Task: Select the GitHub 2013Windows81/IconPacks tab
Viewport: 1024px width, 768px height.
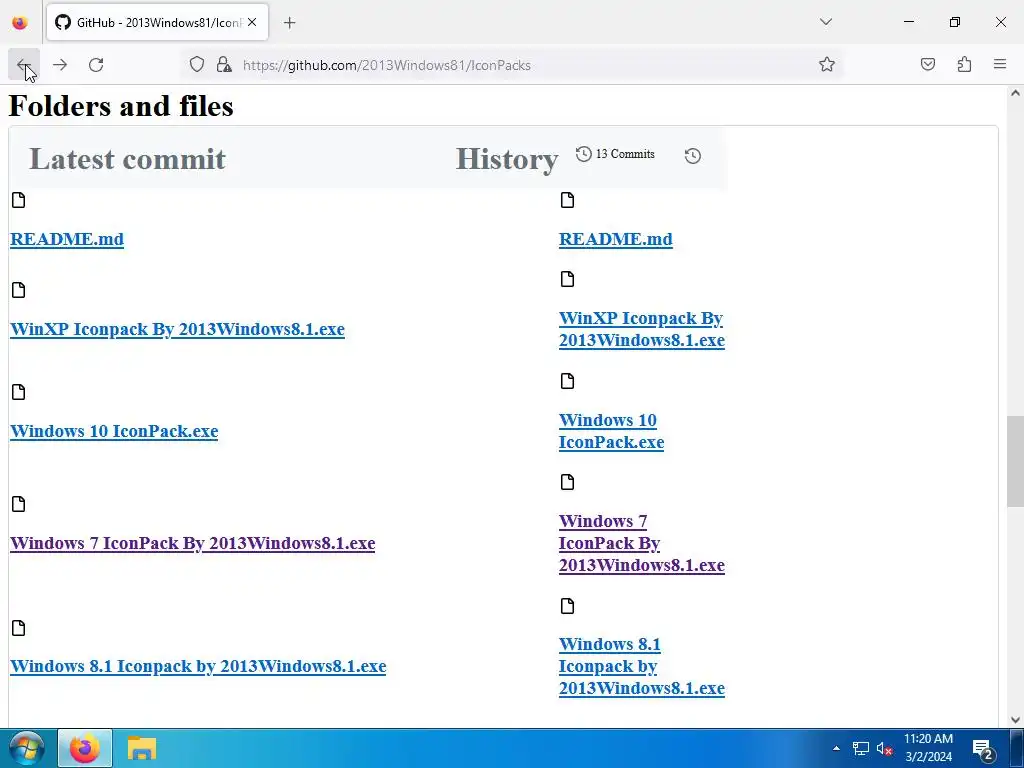Action: (157, 22)
